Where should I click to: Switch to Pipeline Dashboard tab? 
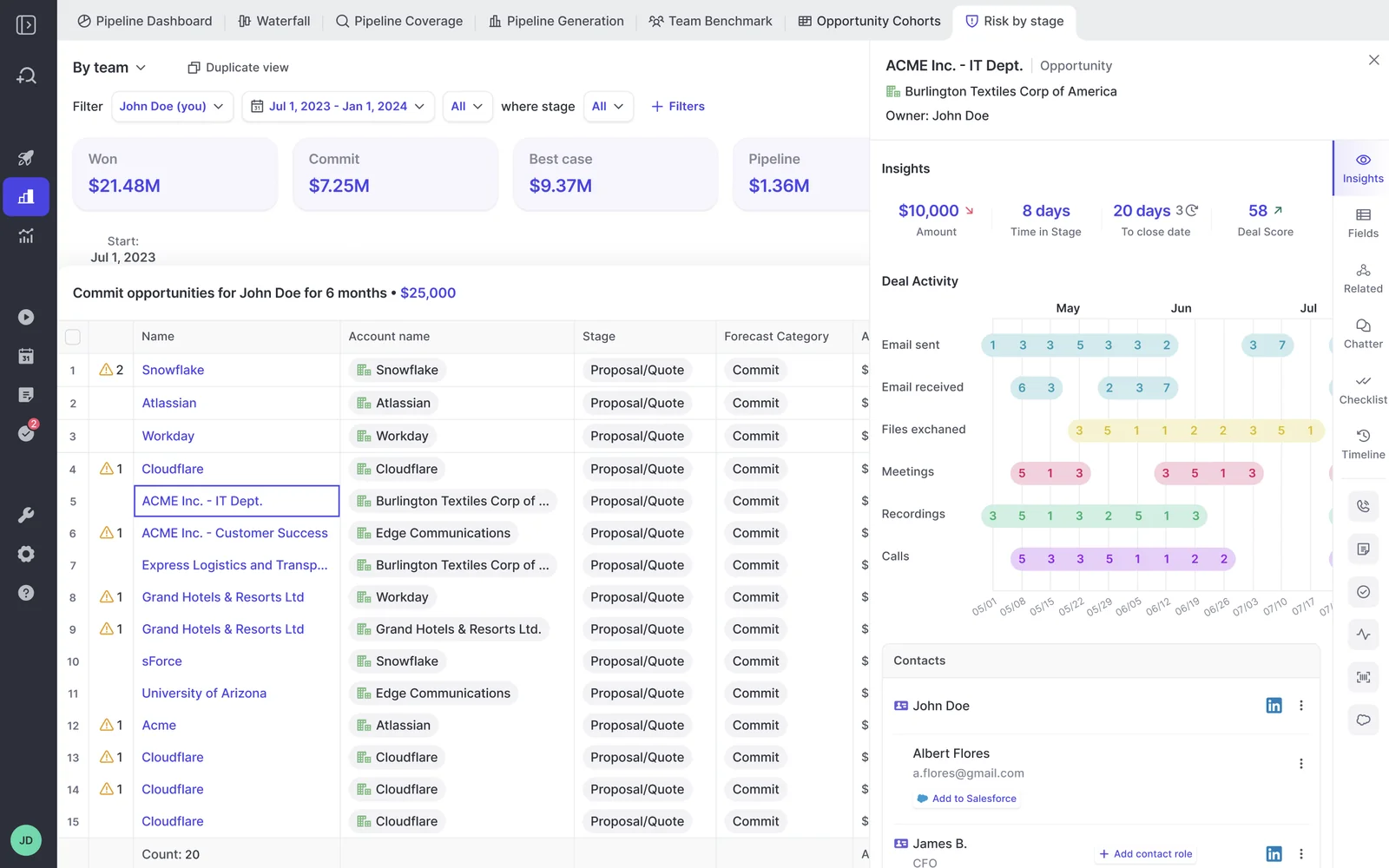click(x=144, y=21)
